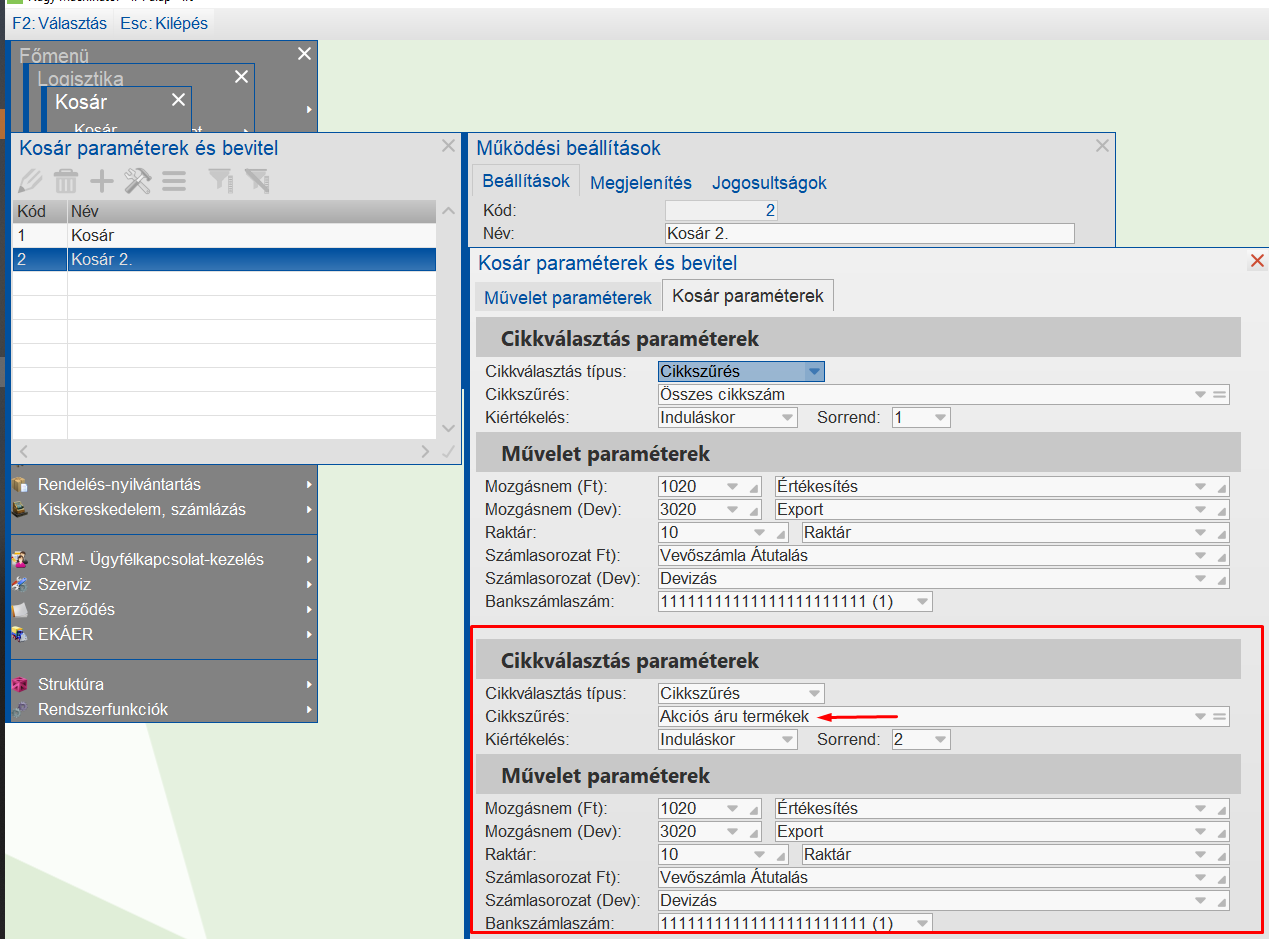The width and height of the screenshot is (1269, 939).
Task: Click the Név input field containing Kosár 2.
Action: tap(868, 234)
